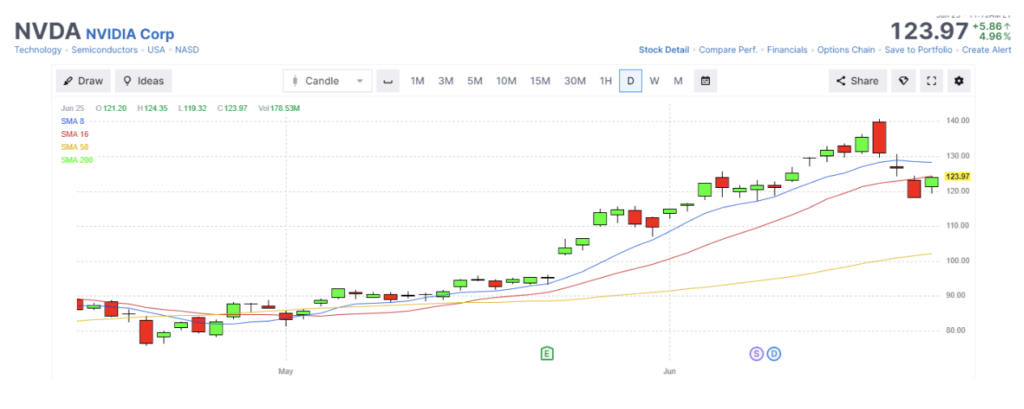
Task: Click the L 119.32 low value
Action: click(x=191, y=108)
